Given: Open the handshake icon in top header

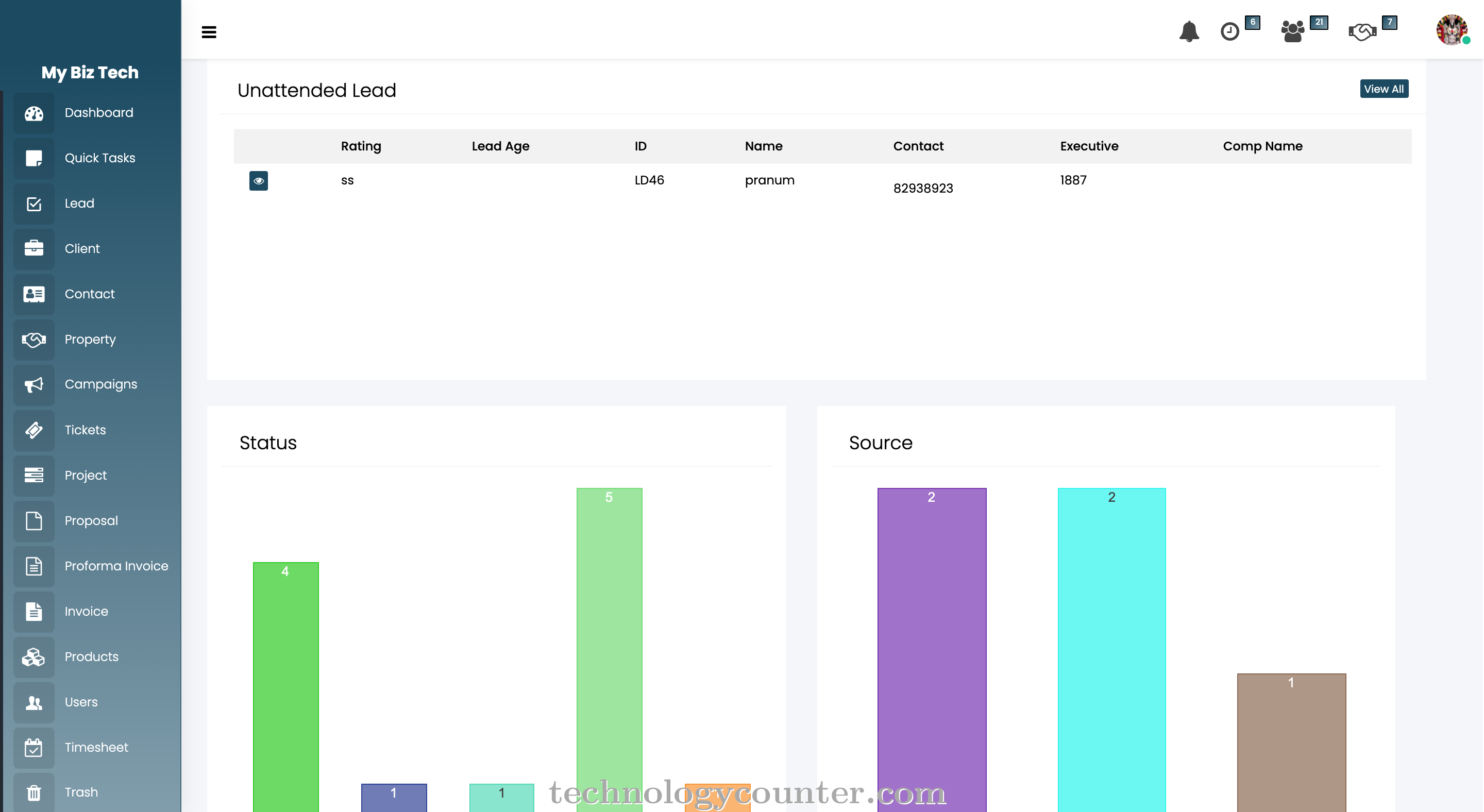Looking at the screenshot, I should coord(1362,31).
